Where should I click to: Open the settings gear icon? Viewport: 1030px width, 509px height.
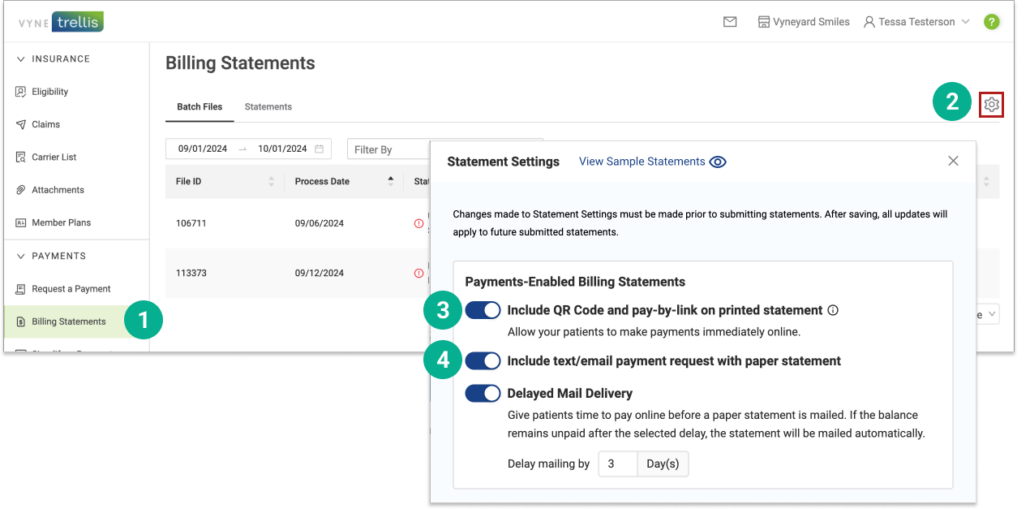pos(990,104)
